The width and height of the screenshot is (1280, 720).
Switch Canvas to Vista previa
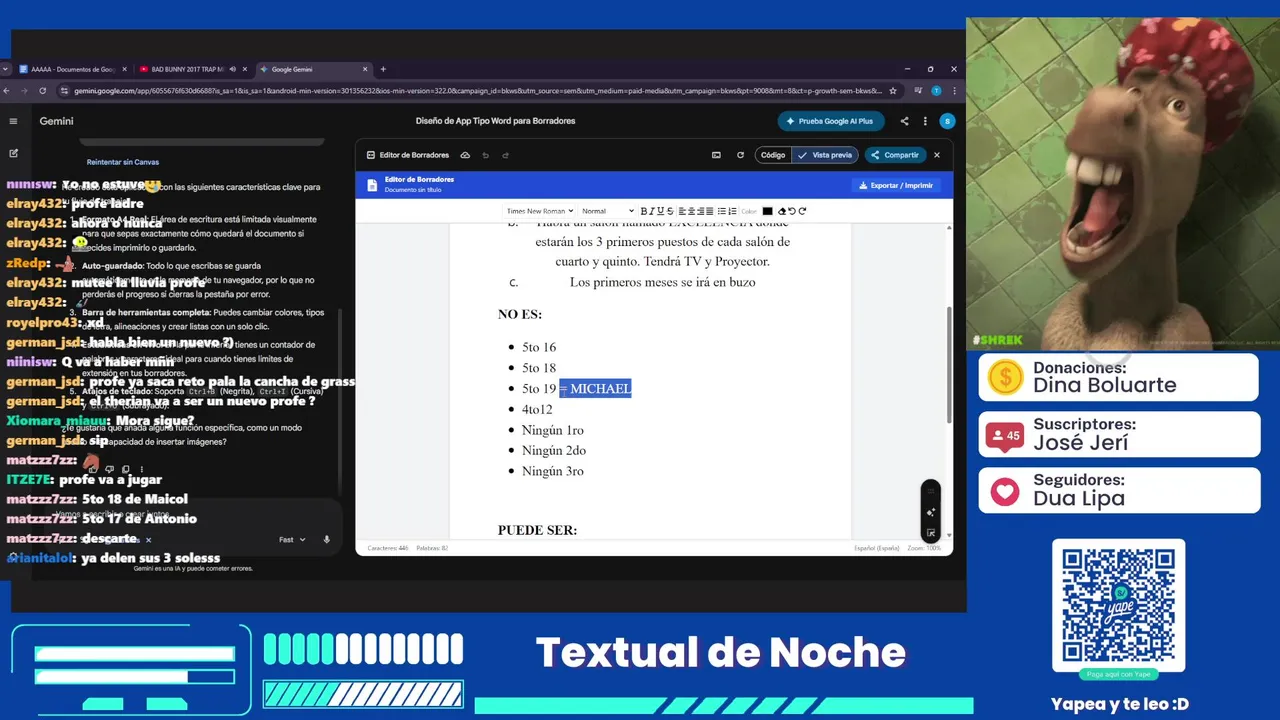coord(825,155)
